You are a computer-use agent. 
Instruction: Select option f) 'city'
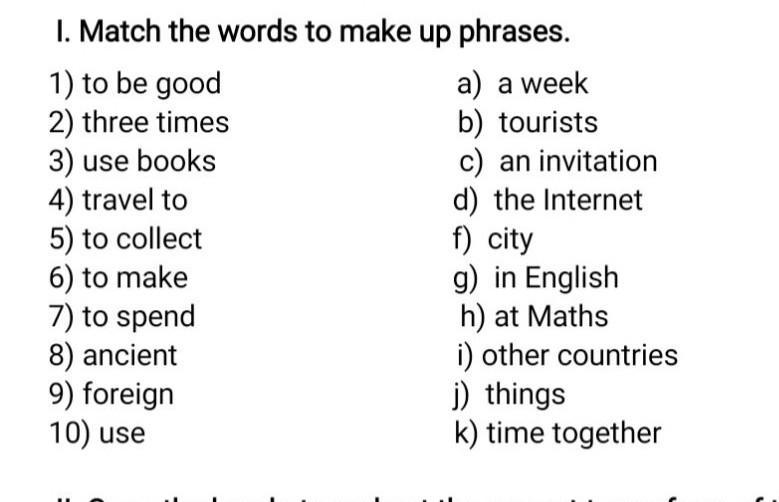493,239
